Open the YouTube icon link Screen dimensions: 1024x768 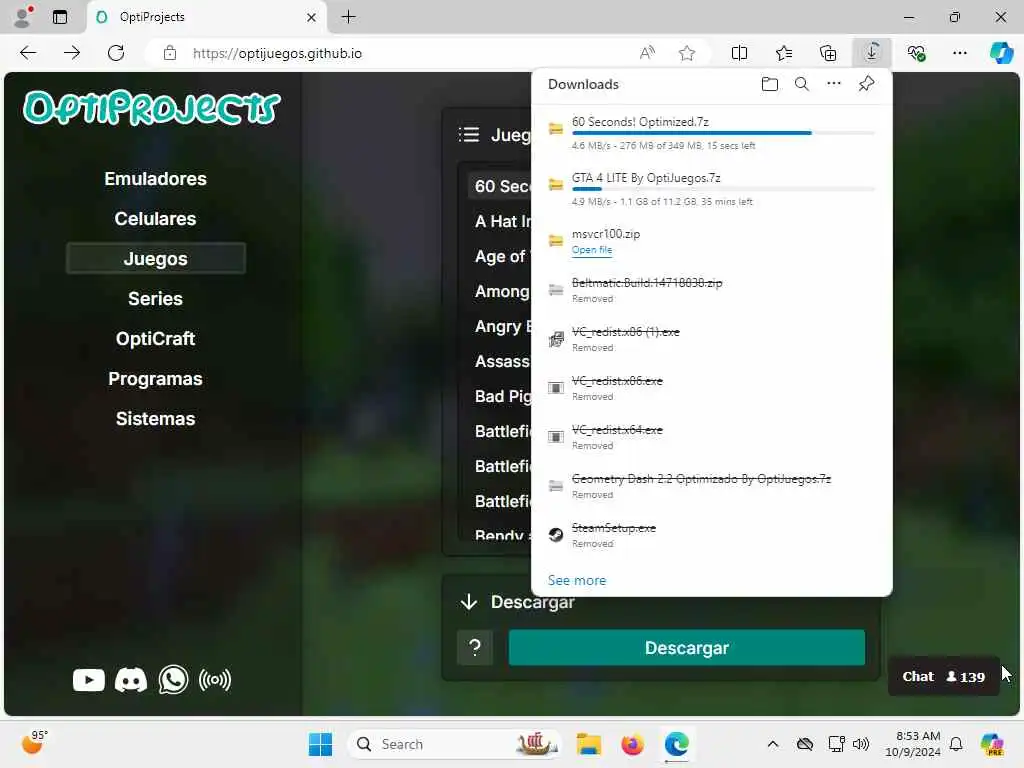[89, 680]
